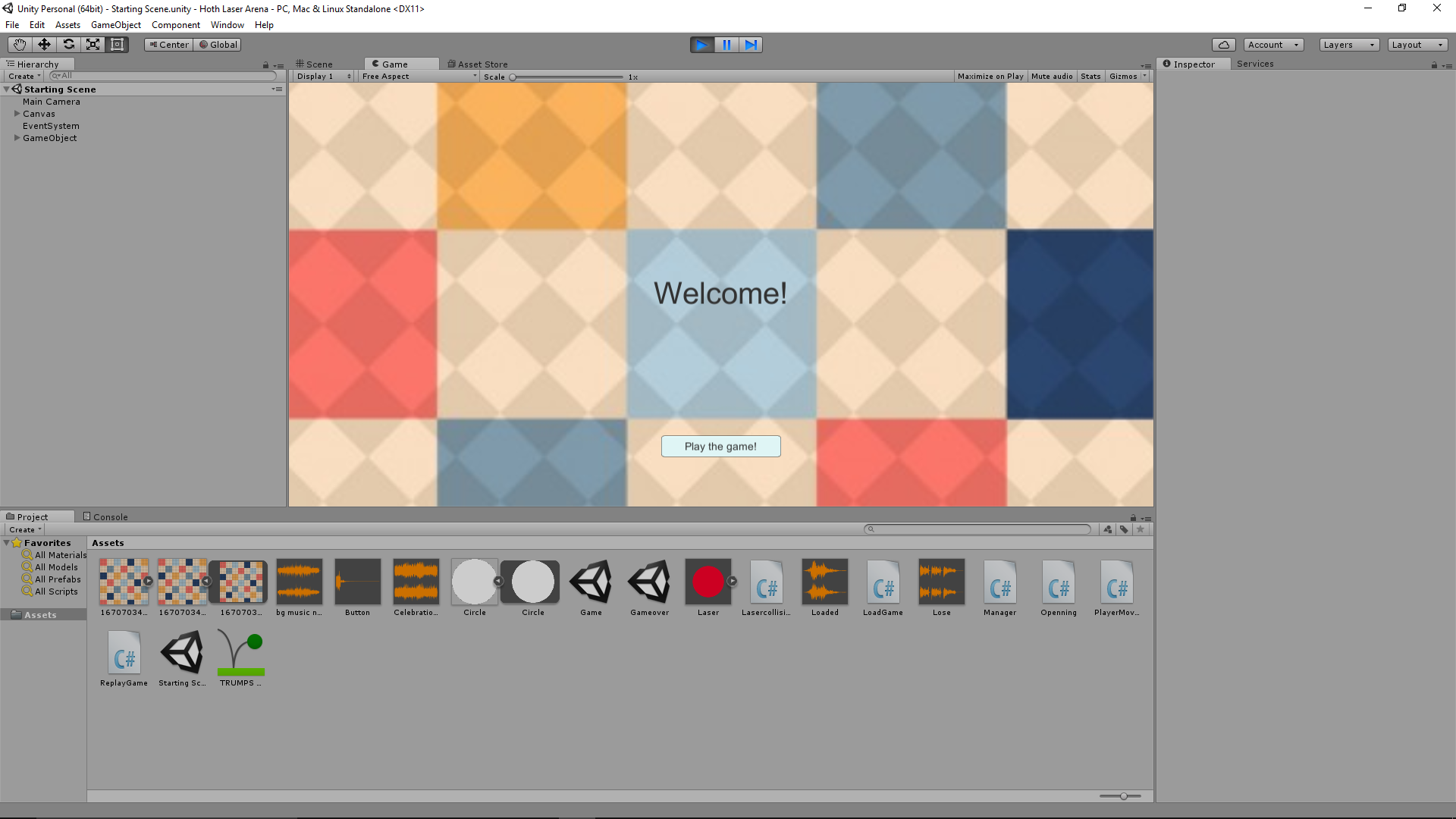Select the Rect transform tool

[117, 45]
